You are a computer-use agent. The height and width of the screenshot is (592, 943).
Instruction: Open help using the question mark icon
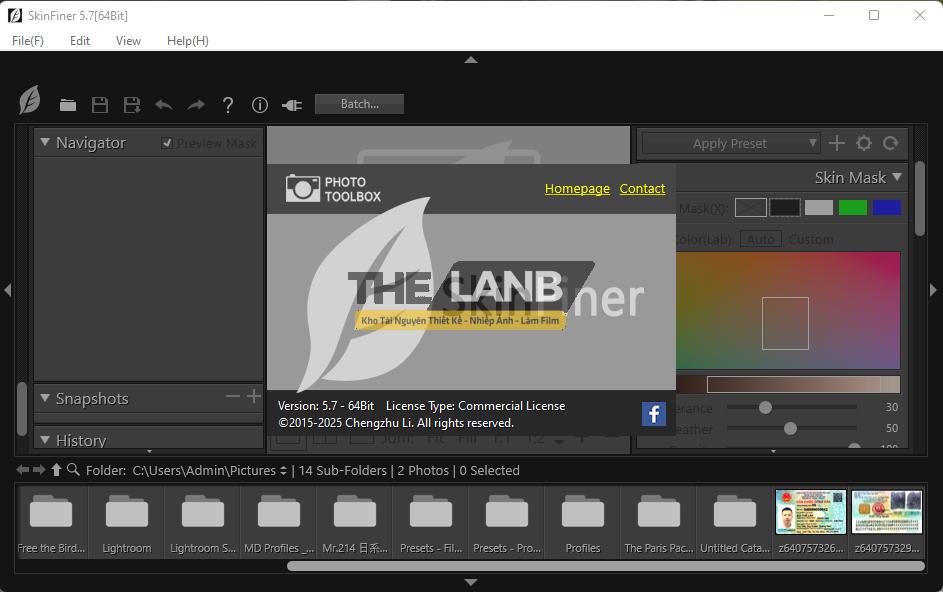(228, 105)
